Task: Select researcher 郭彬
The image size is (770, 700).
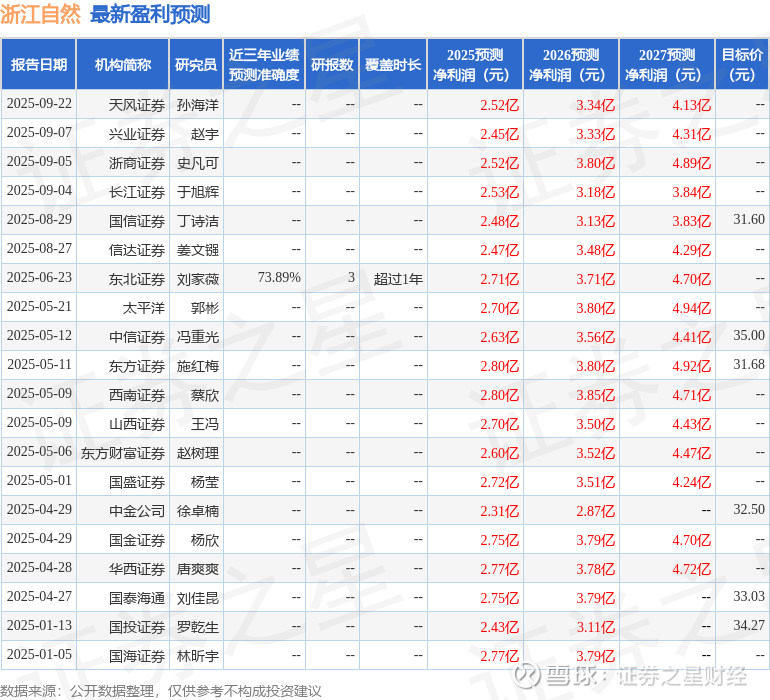Action: pos(205,308)
